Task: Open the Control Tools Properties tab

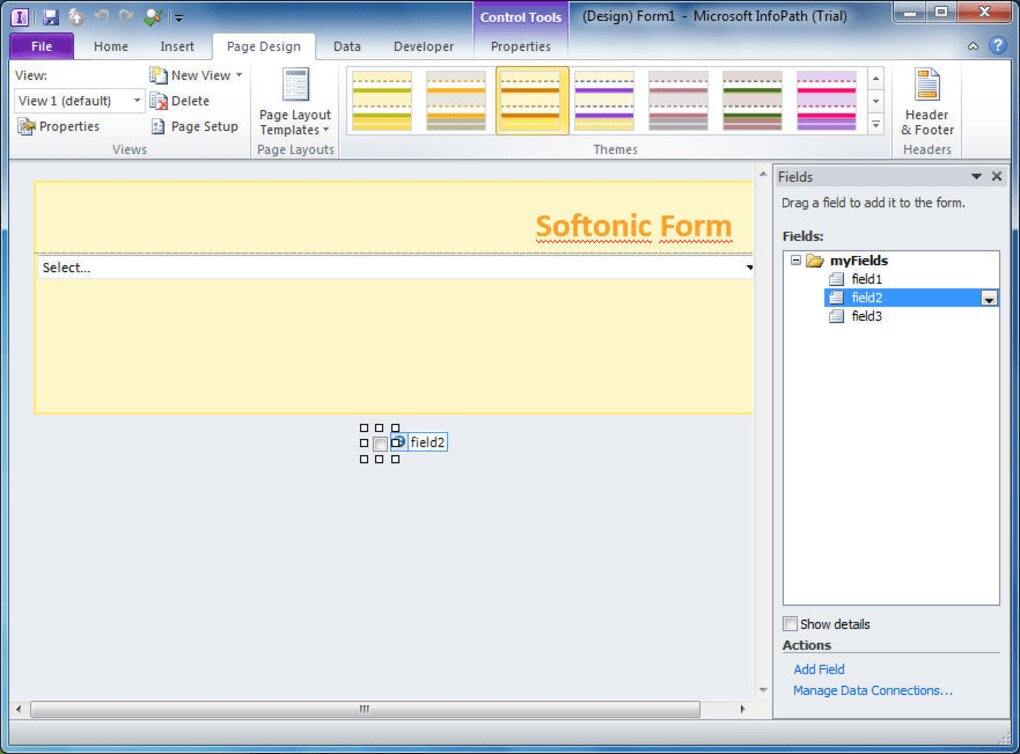Action: (x=520, y=46)
